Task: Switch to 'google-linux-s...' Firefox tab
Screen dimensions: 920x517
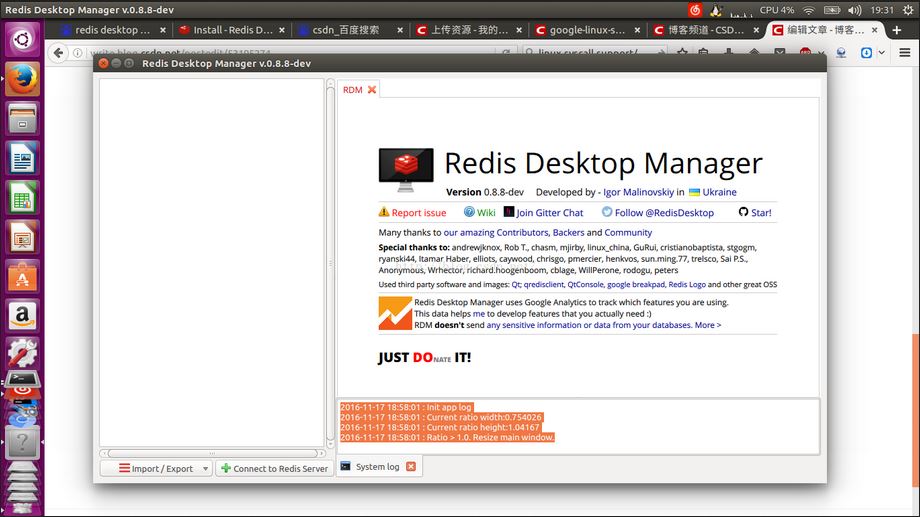Action: coord(587,29)
